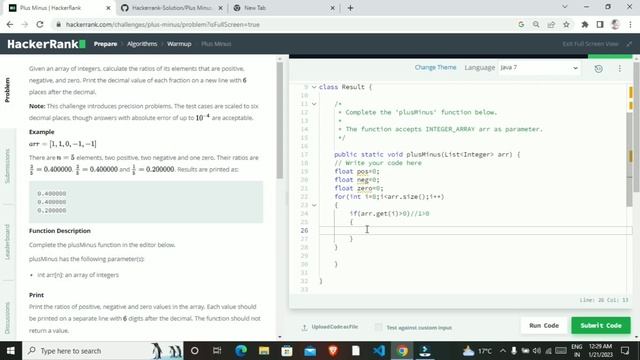
Task: Open the volume control in tray
Action: tap(537, 351)
